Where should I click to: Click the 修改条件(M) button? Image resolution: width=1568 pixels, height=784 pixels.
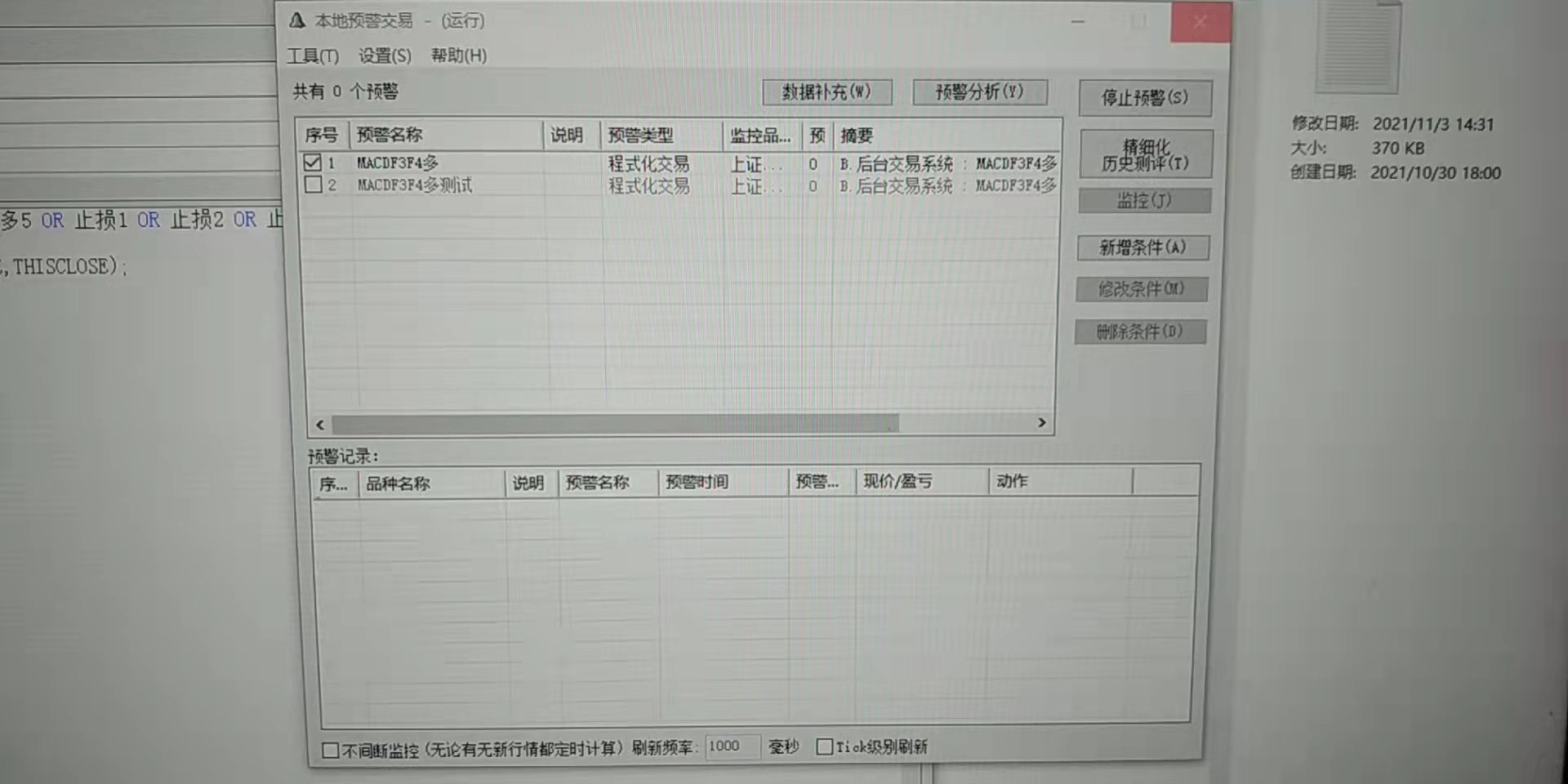coord(1141,289)
